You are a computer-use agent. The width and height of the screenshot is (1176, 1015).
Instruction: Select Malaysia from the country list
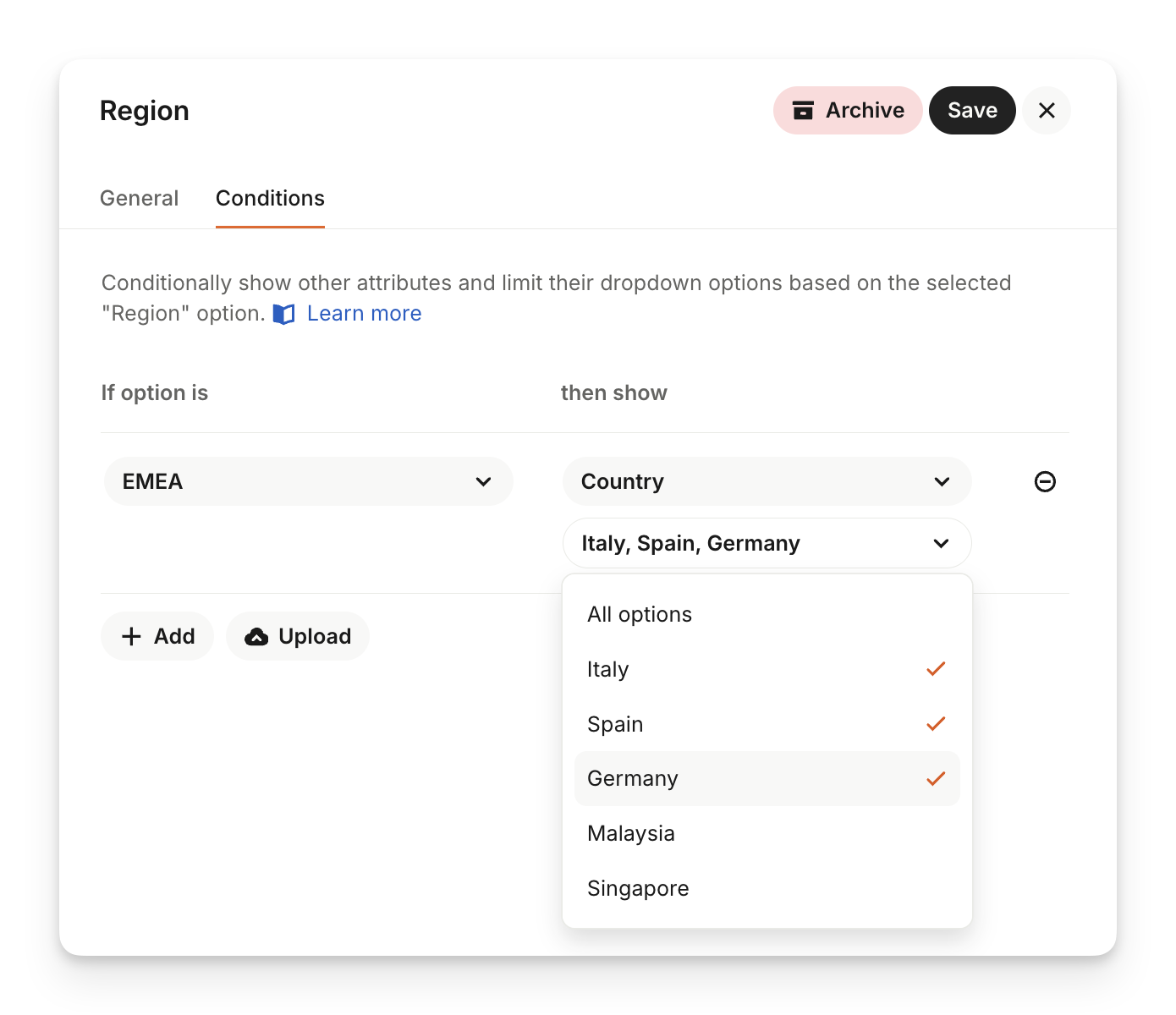631,834
